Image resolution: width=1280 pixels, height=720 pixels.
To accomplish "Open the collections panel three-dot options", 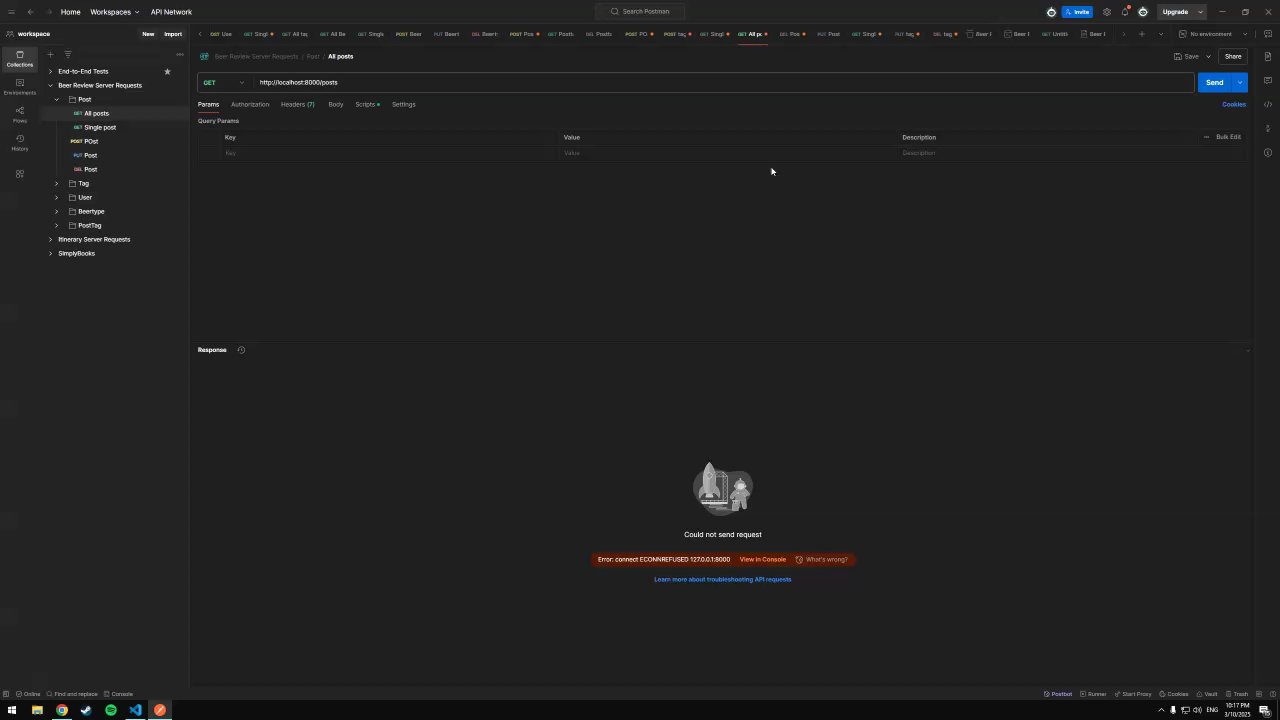I will click(180, 54).
